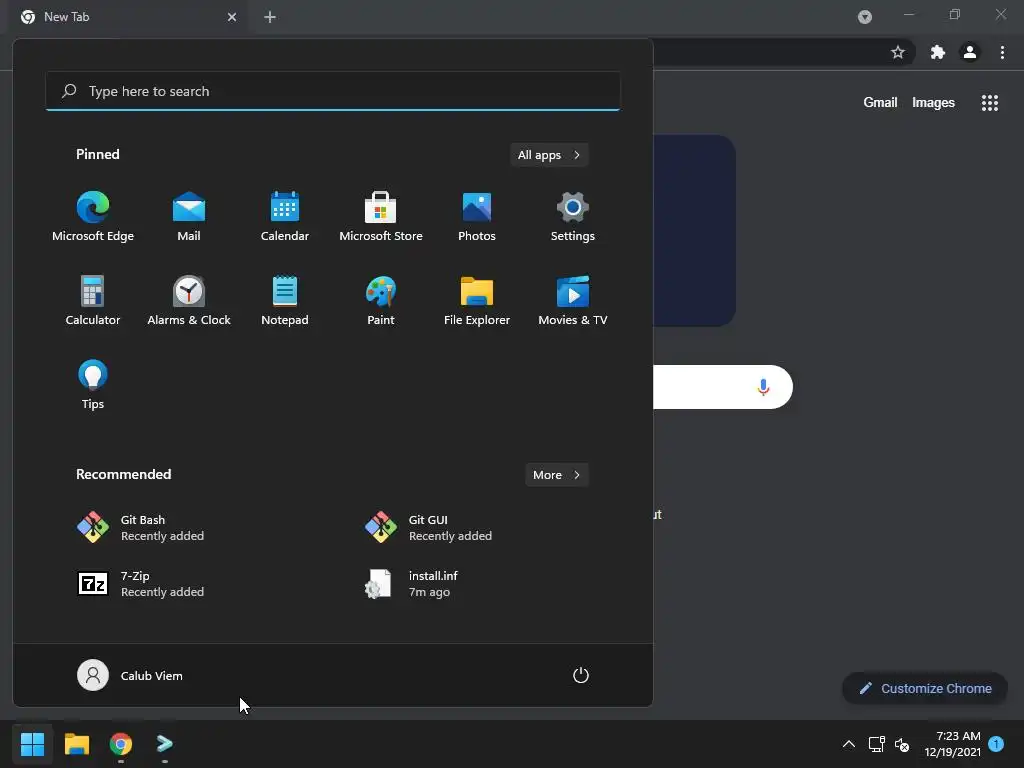Screen dimensions: 1024x768
Task: Launch the Photos app
Action: coord(477,217)
